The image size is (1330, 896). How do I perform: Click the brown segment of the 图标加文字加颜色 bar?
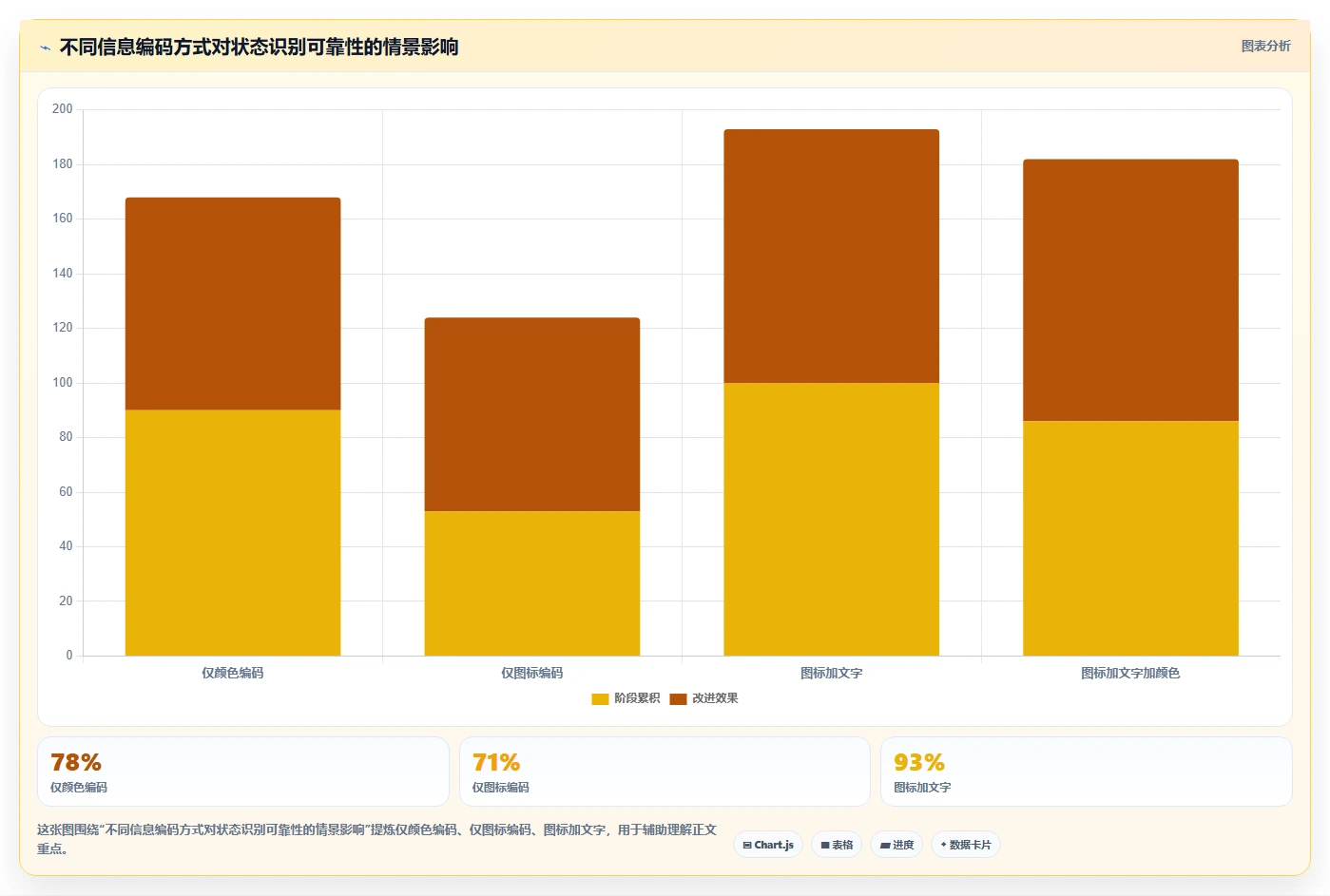click(1131, 290)
